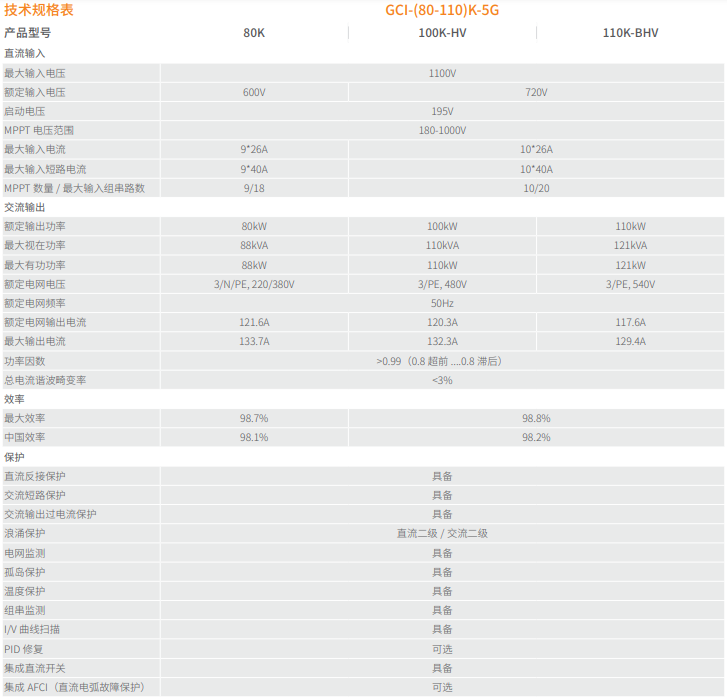This screenshot has width=727, height=697.
Task: Click the 直流反接保护 row label
Action: click(x=35, y=476)
